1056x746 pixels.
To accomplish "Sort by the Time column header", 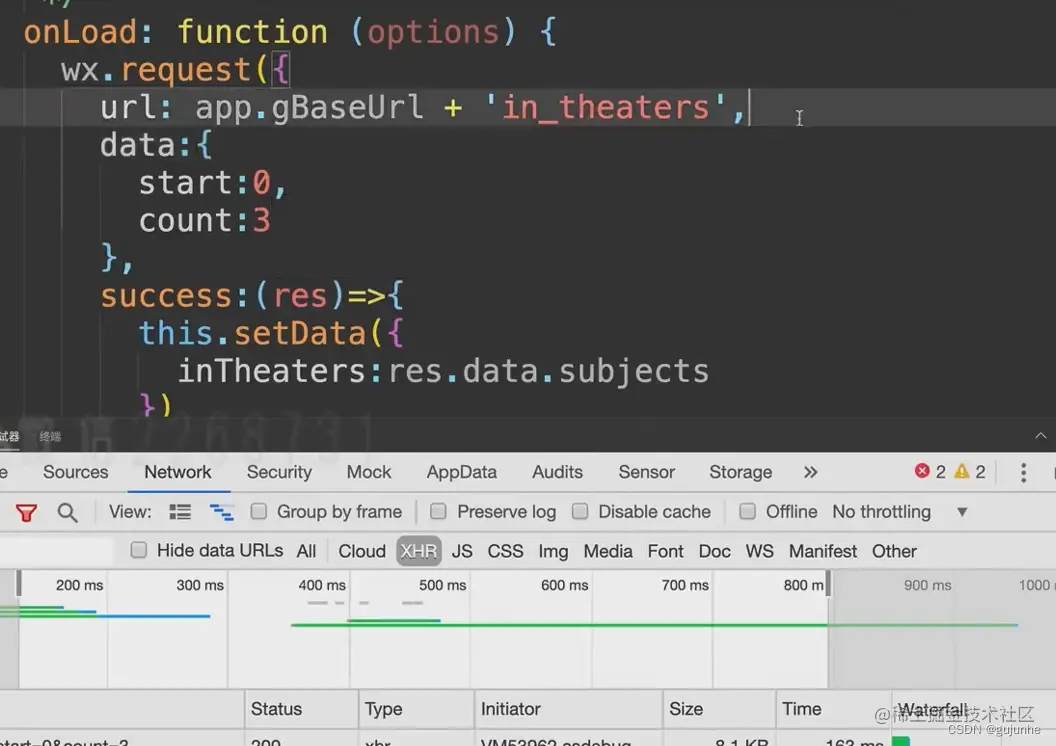I will (833, 709).
